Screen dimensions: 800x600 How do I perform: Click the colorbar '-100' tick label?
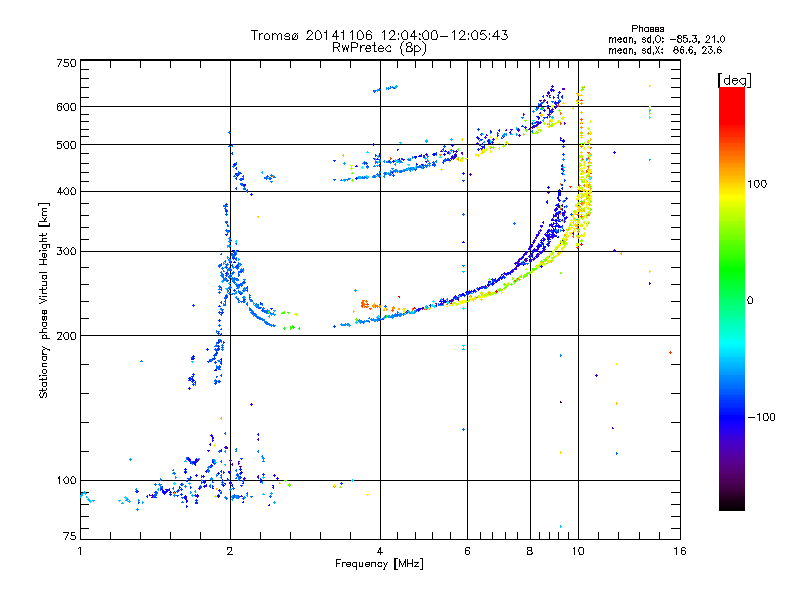[761, 417]
